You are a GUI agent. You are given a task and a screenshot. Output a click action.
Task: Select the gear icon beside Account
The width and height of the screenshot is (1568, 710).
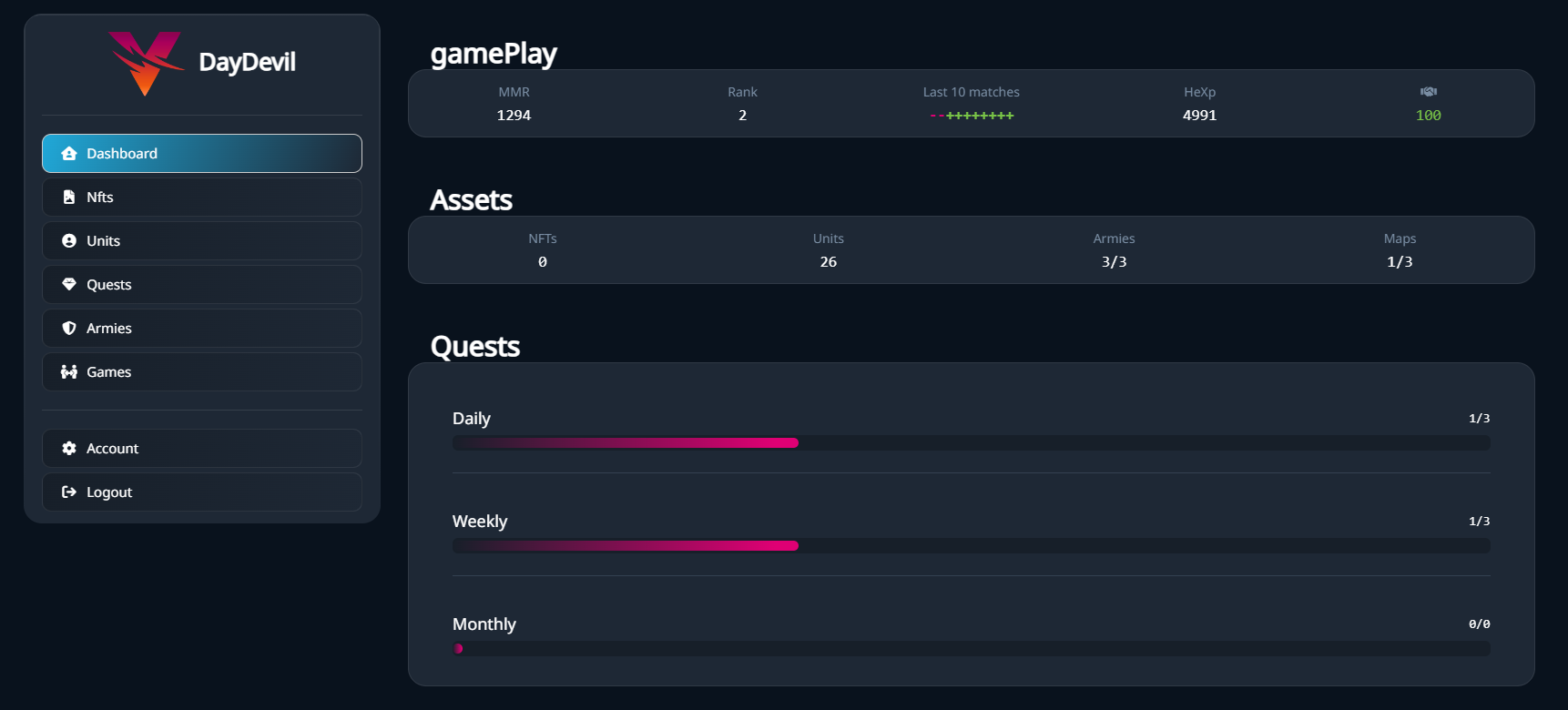coord(69,448)
